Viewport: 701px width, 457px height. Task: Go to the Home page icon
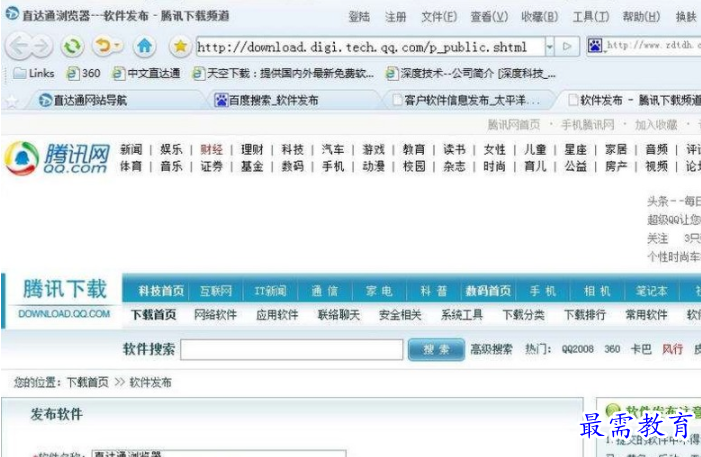144,46
